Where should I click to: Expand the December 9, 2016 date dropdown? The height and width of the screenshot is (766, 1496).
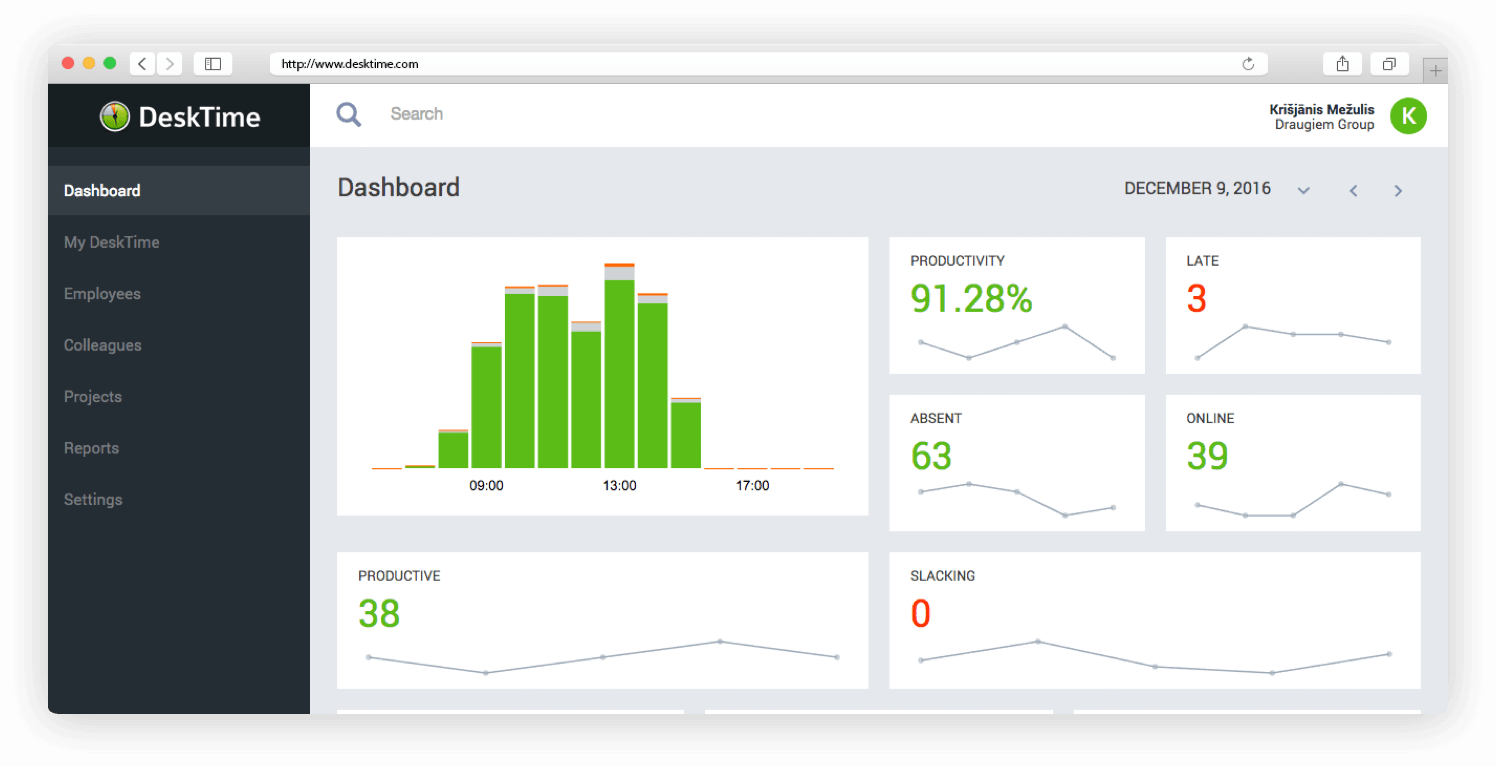coord(1303,190)
